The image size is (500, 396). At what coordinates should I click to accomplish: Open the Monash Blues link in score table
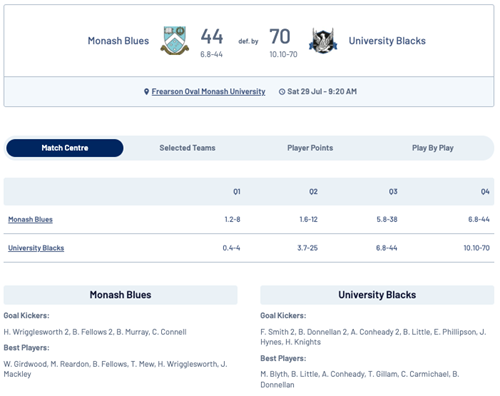pos(30,219)
